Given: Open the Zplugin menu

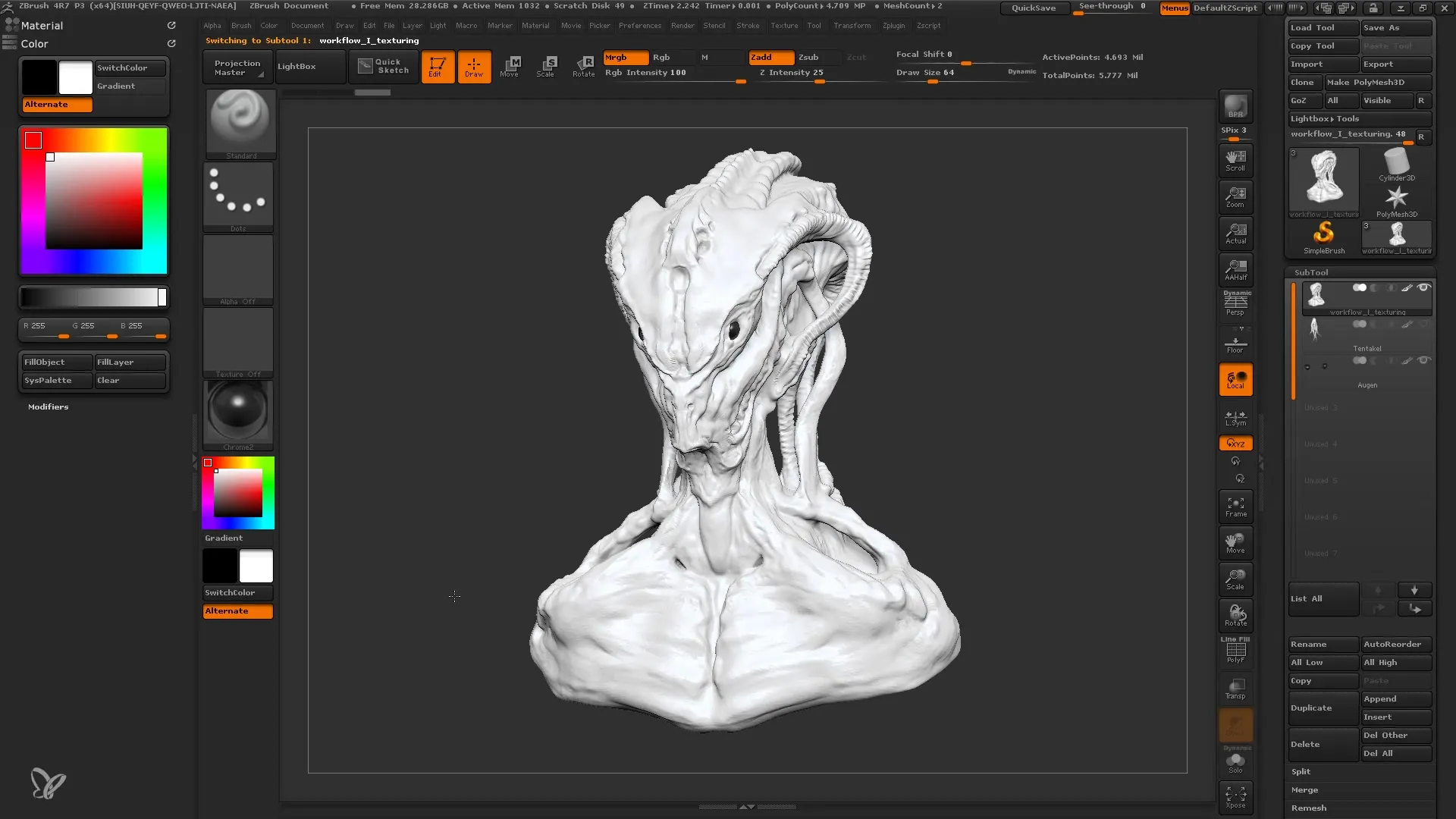Looking at the screenshot, I should [x=893, y=26].
